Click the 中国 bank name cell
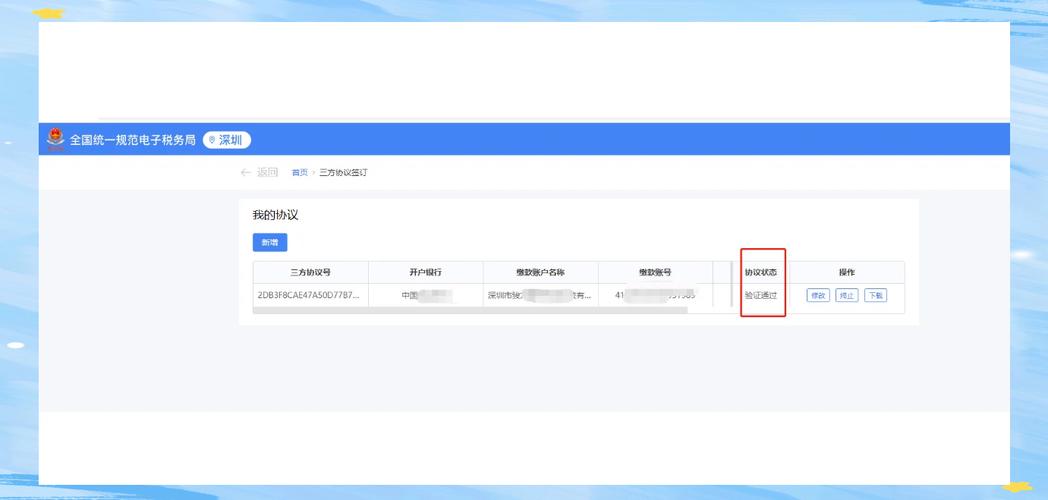Viewport: 1048px width, 500px height. (426, 295)
